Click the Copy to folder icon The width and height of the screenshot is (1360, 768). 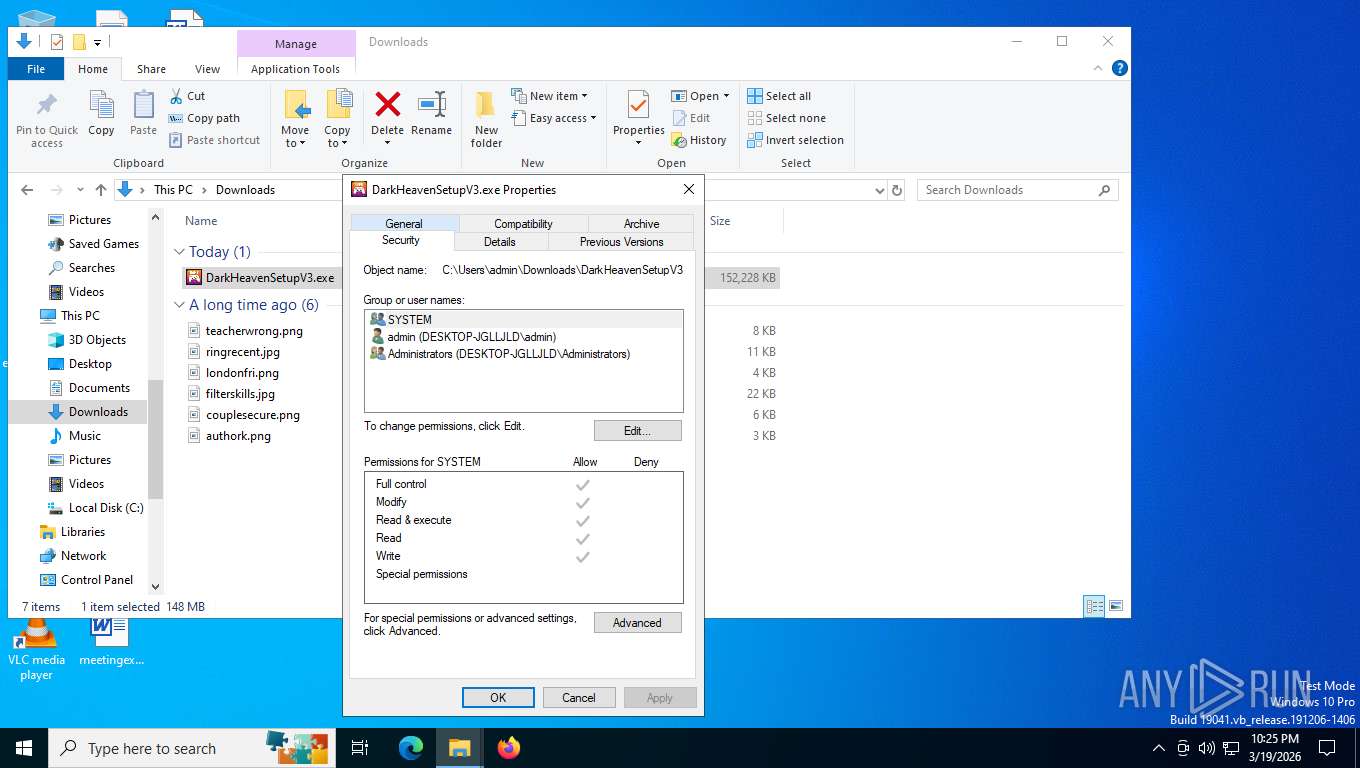[338, 105]
